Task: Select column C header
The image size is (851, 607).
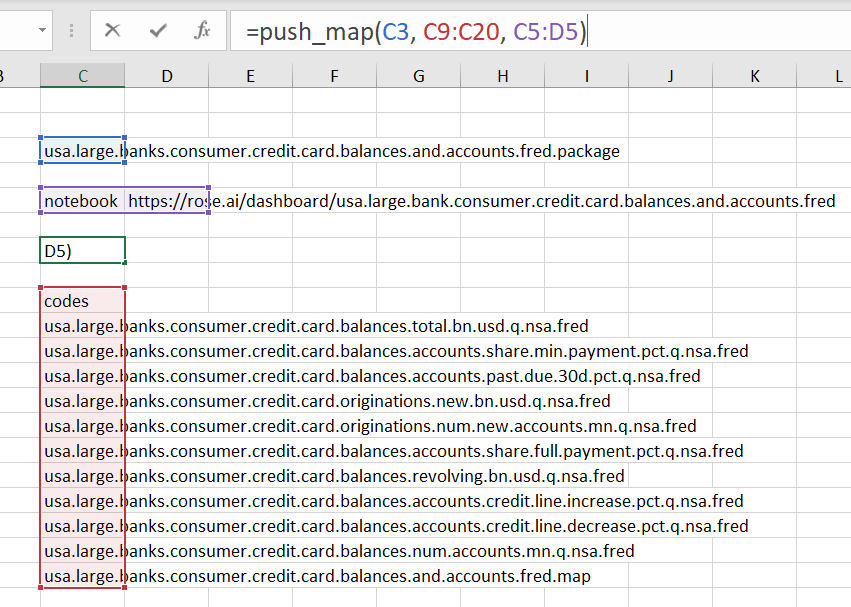Action: (82, 75)
